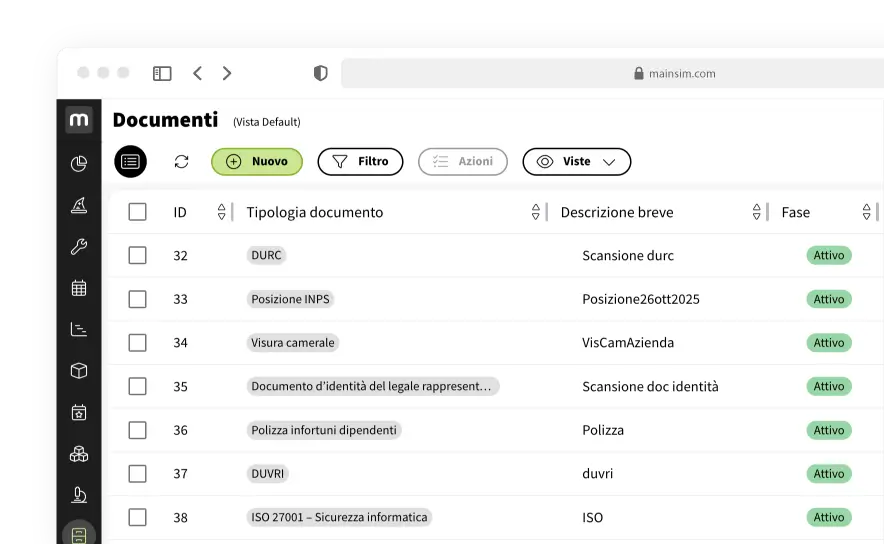Refresh the documents list
Screen dimensions: 884x544
pyautogui.click(x=181, y=162)
